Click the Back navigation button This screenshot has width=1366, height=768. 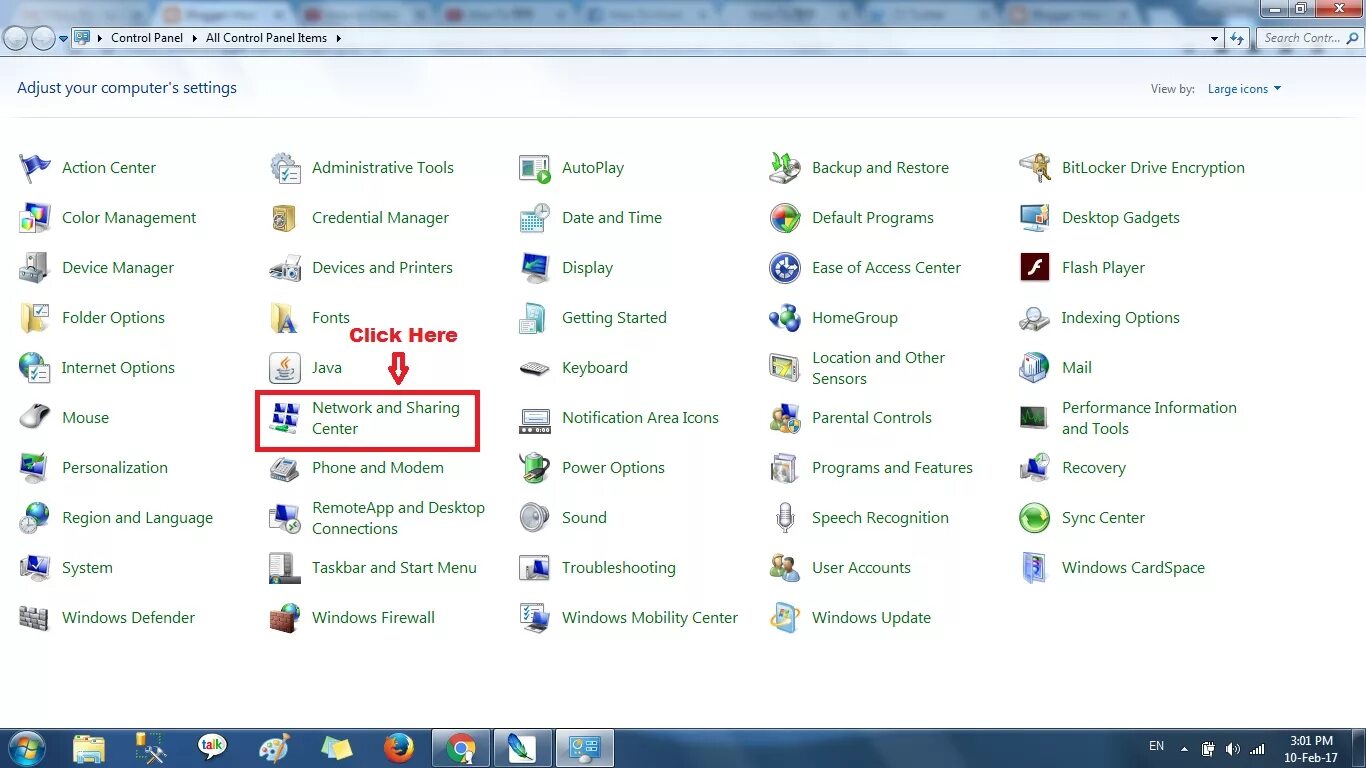tap(15, 38)
